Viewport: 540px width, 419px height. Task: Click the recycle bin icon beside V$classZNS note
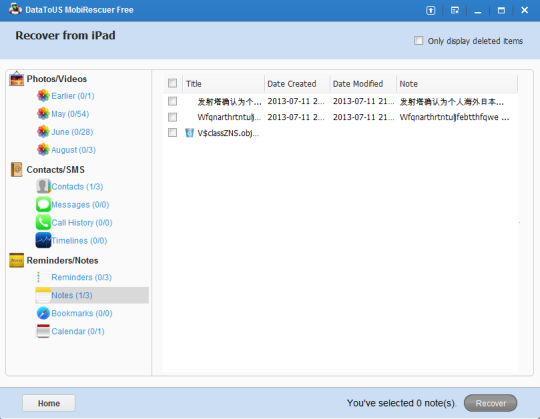coord(189,133)
